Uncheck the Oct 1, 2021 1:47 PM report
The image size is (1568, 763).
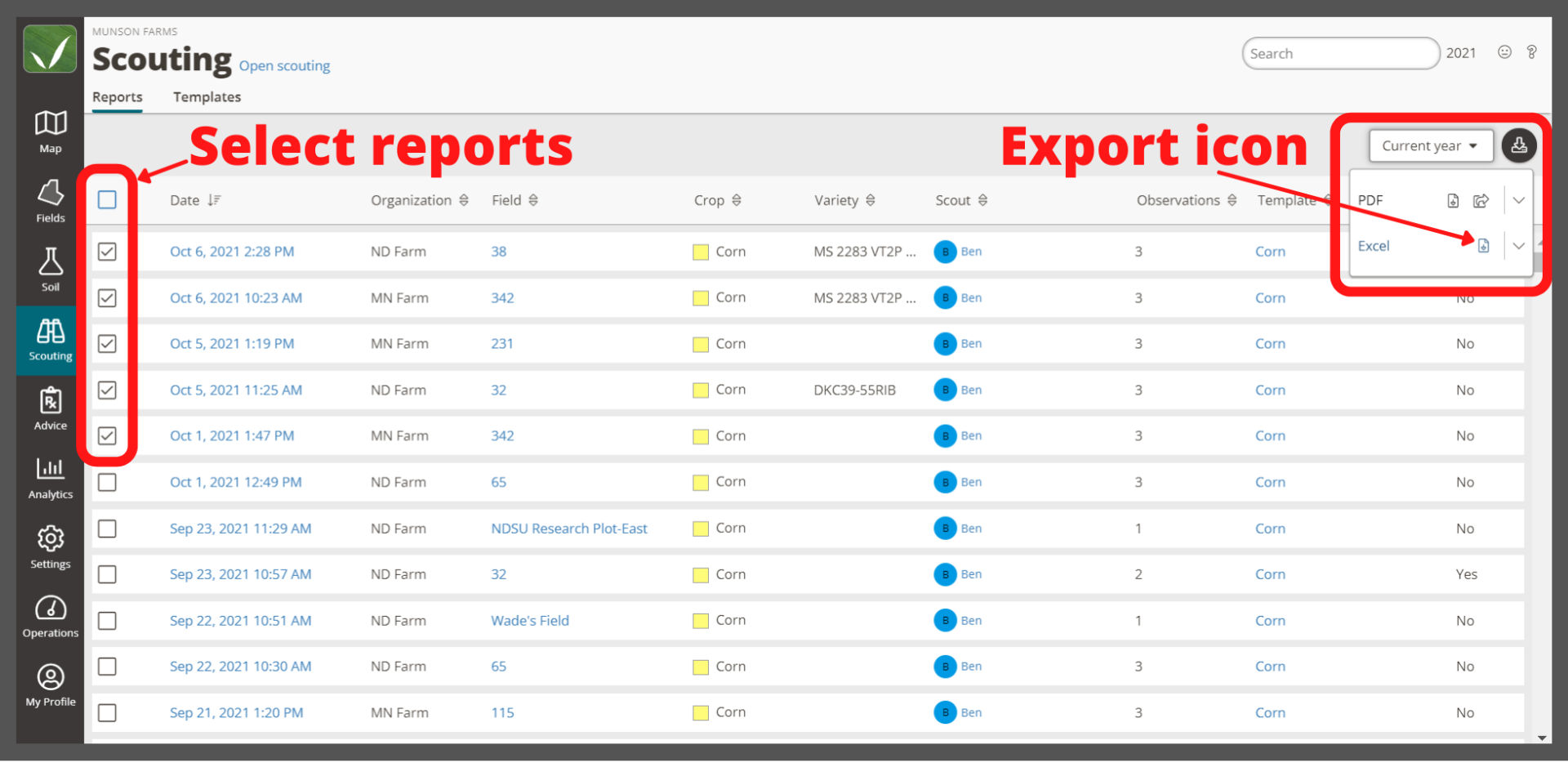coord(107,435)
